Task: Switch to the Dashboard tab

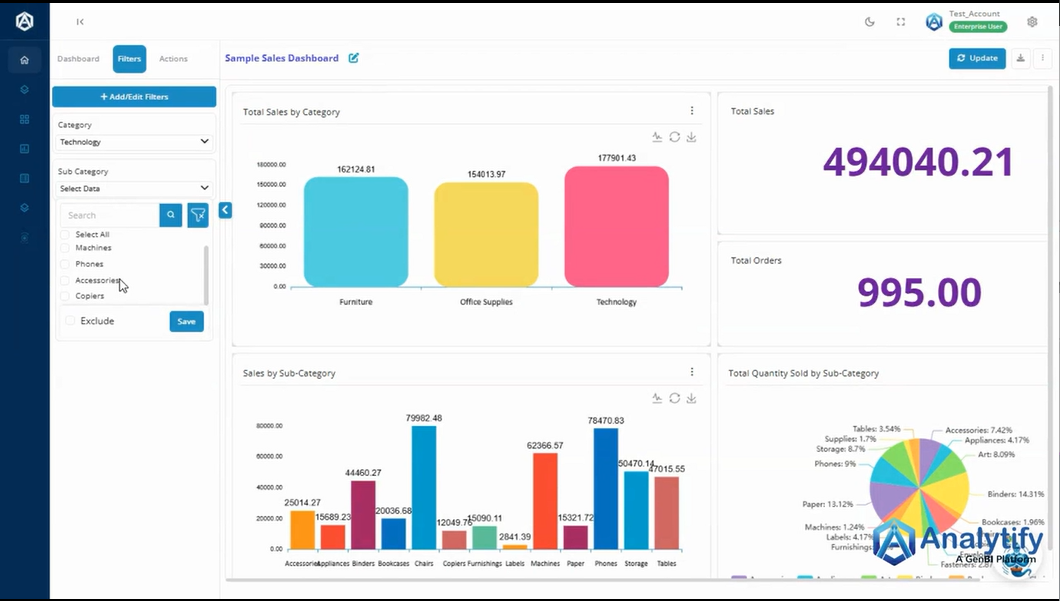Action: click(x=78, y=59)
